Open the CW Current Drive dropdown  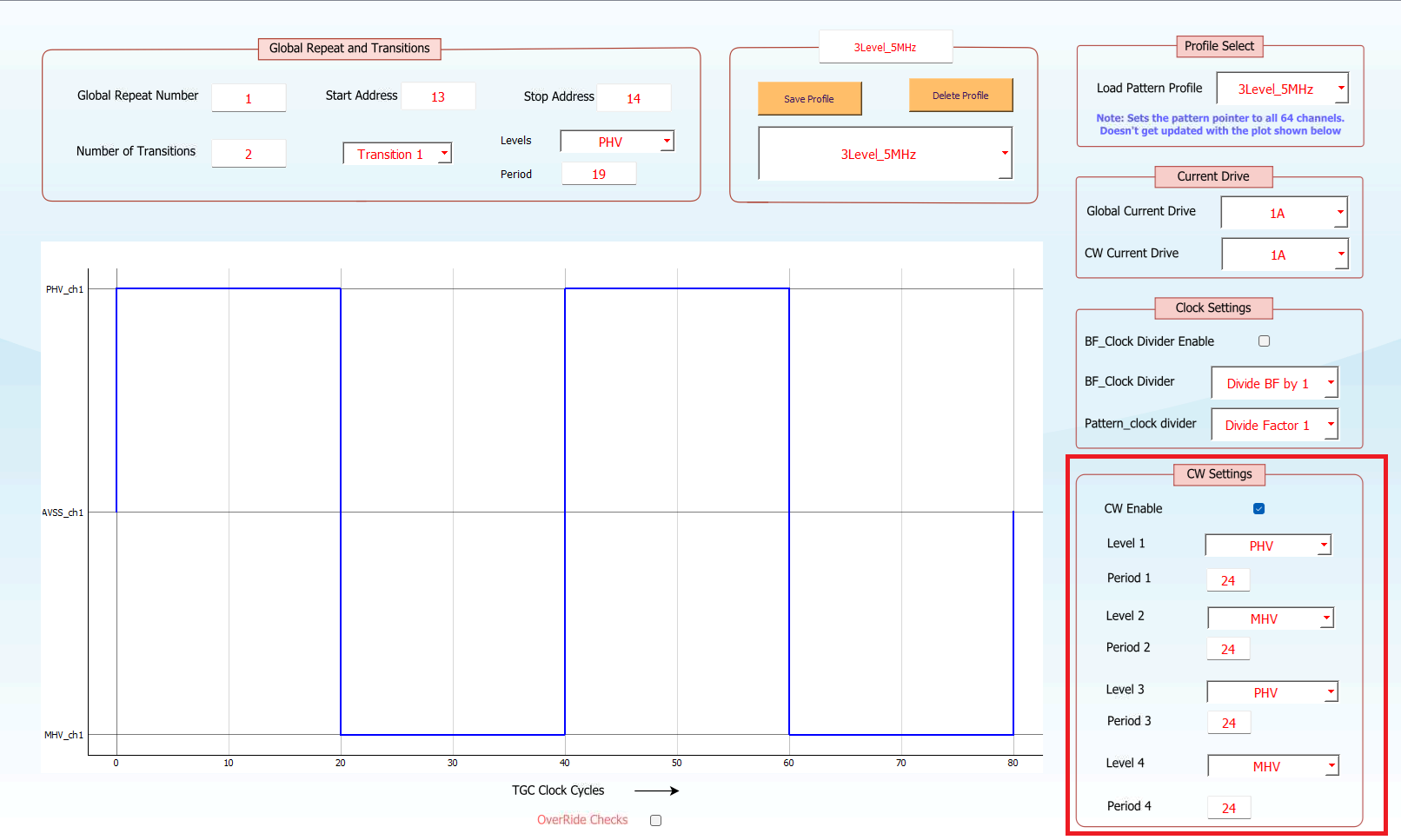(x=1285, y=255)
